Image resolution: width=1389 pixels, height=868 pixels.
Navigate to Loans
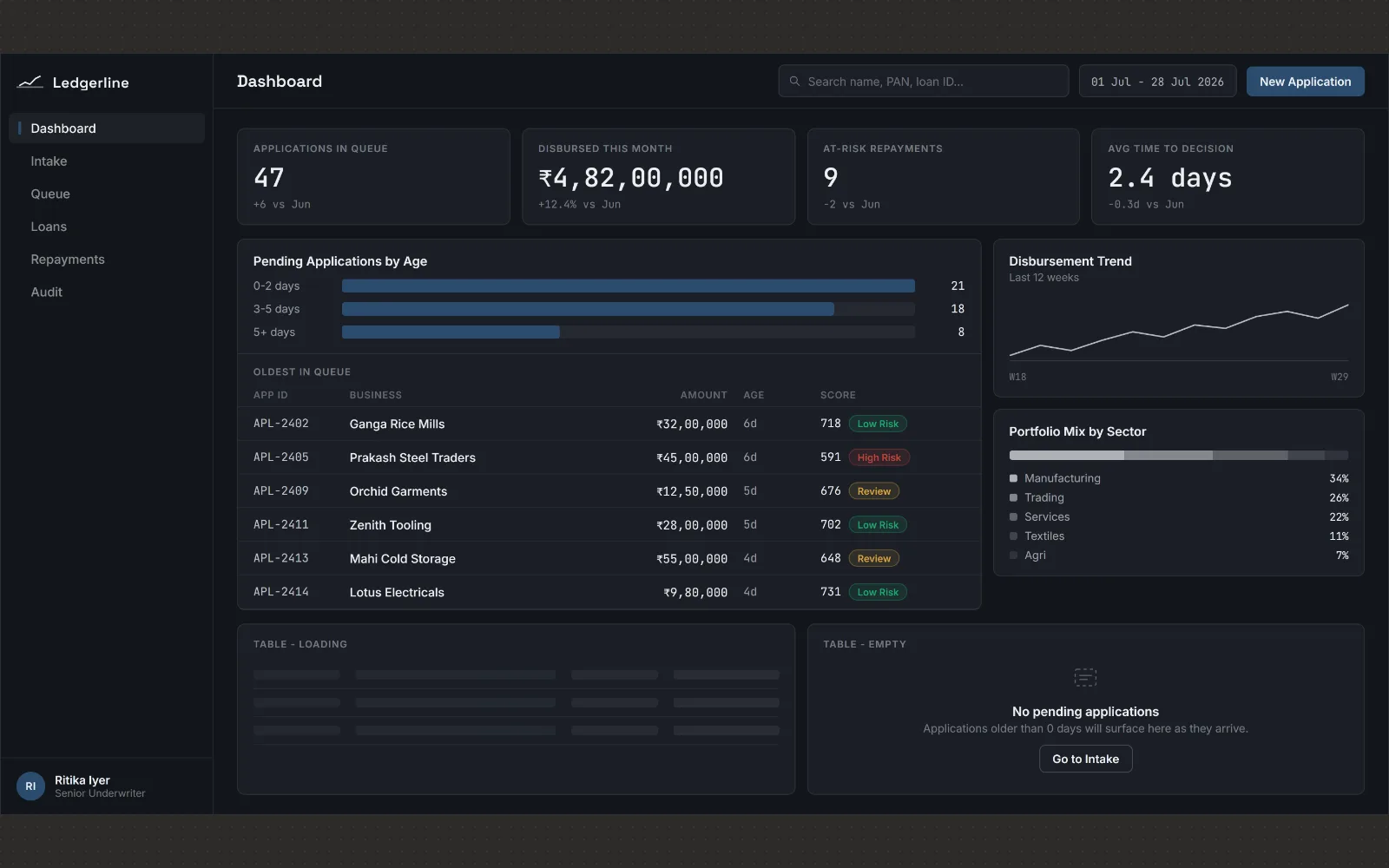click(107, 227)
